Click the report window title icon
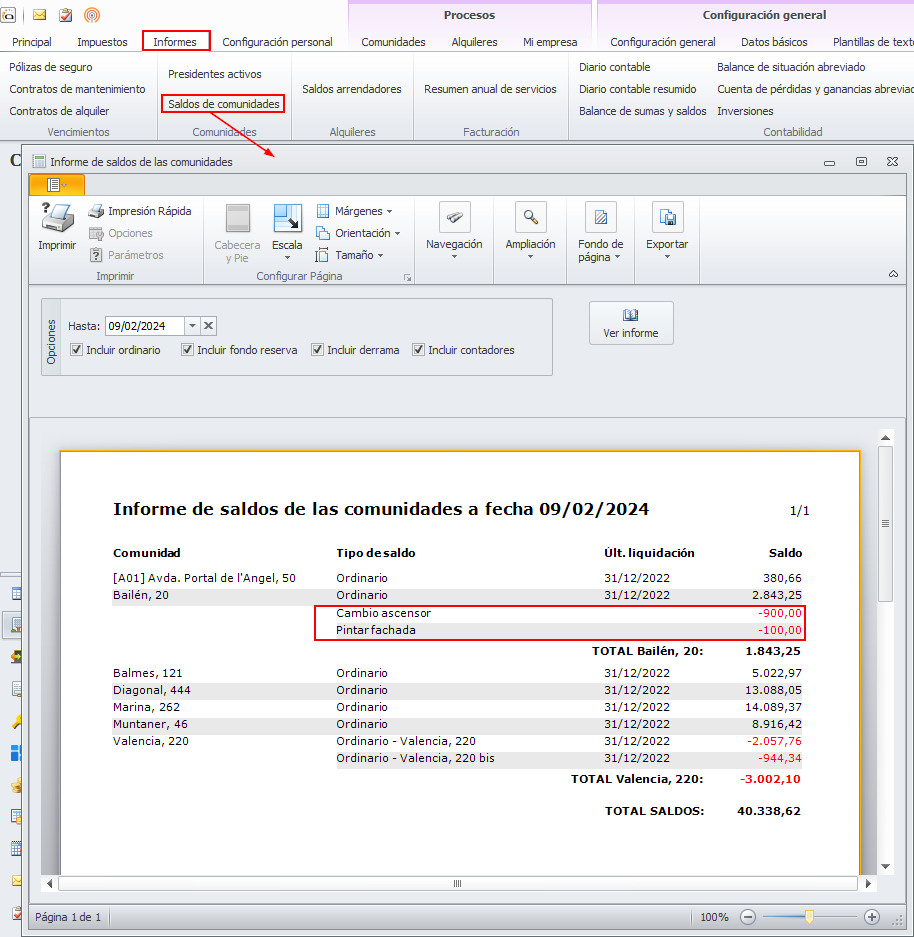The height and width of the screenshot is (937, 914). [x=39, y=161]
